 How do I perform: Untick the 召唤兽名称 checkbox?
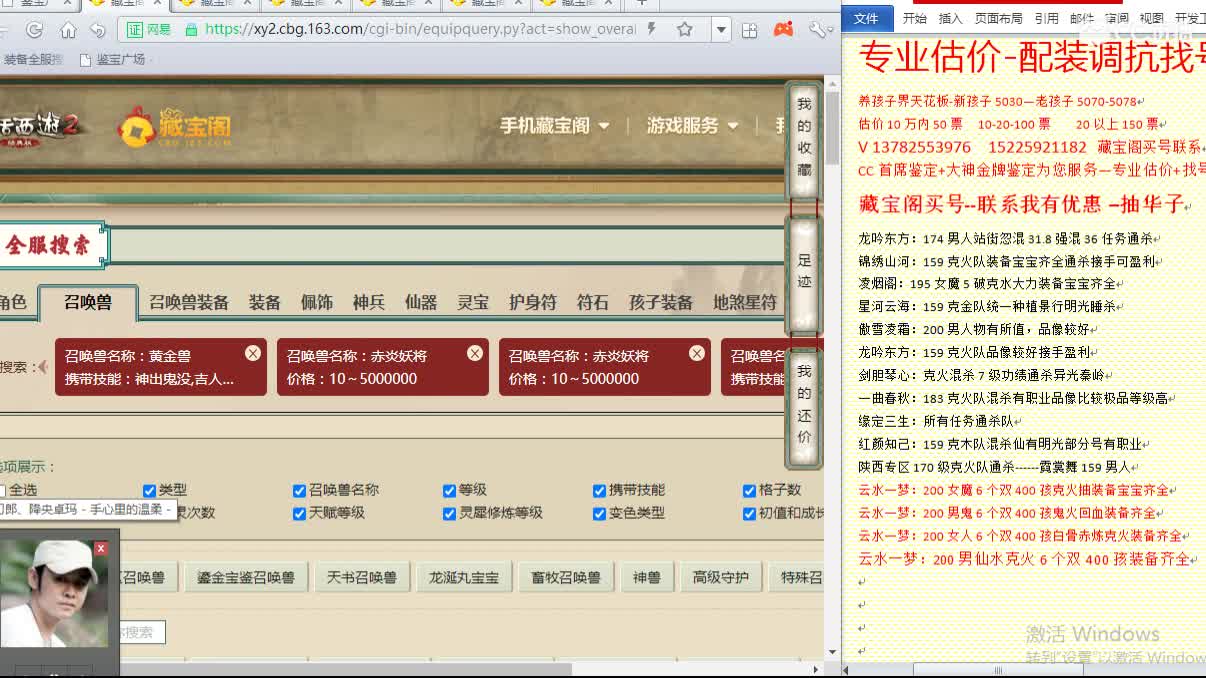(x=299, y=490)
